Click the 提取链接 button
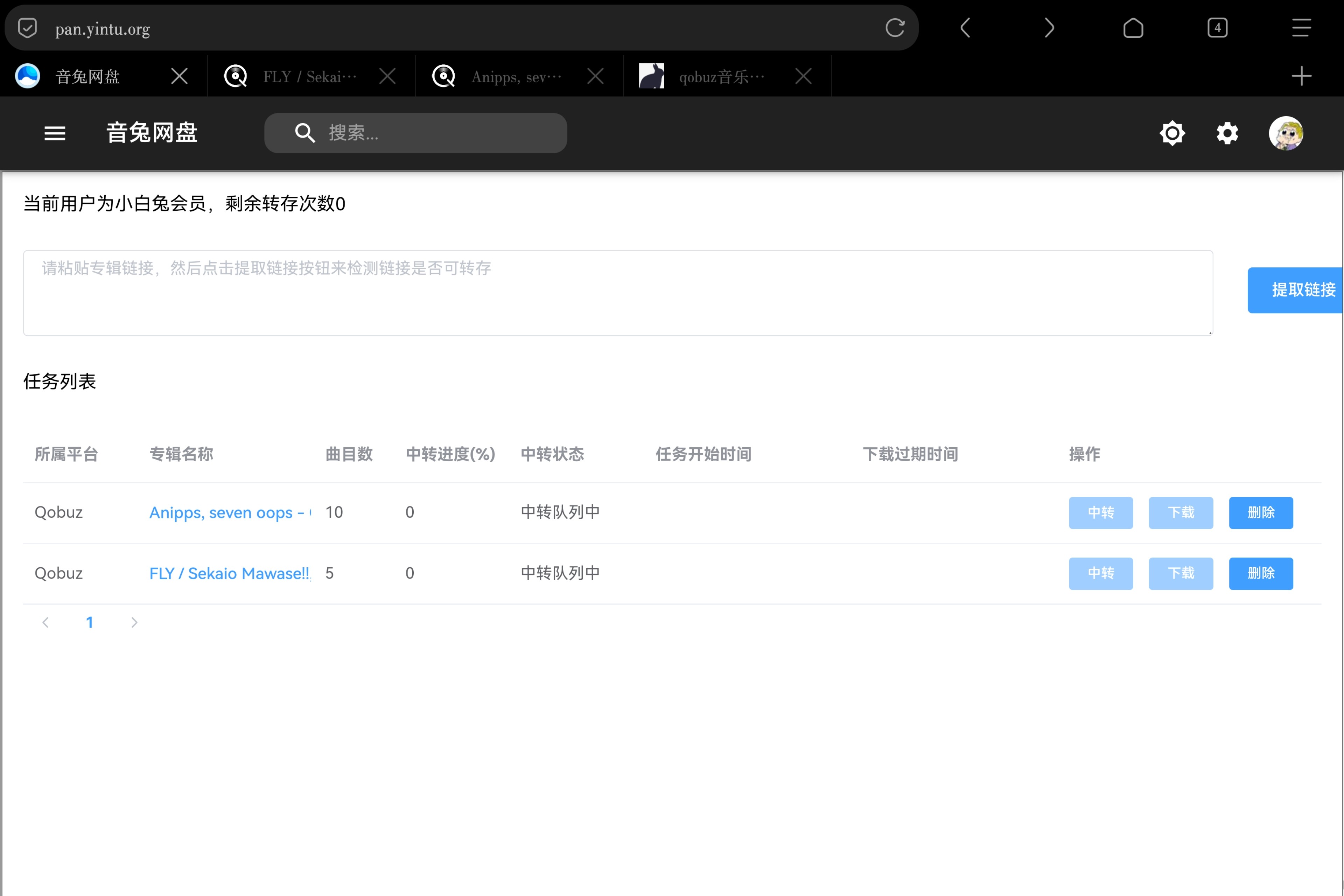Screen dimensions: 1344x896 point(1295,290)
